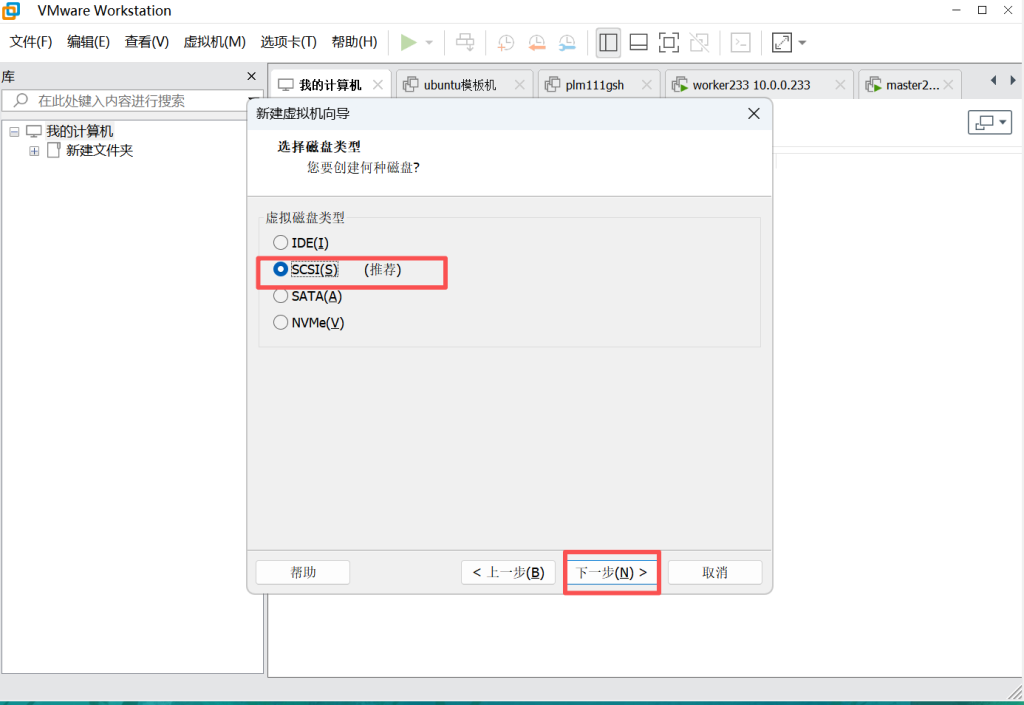Click the 下一步(N) button

point(612,573)
